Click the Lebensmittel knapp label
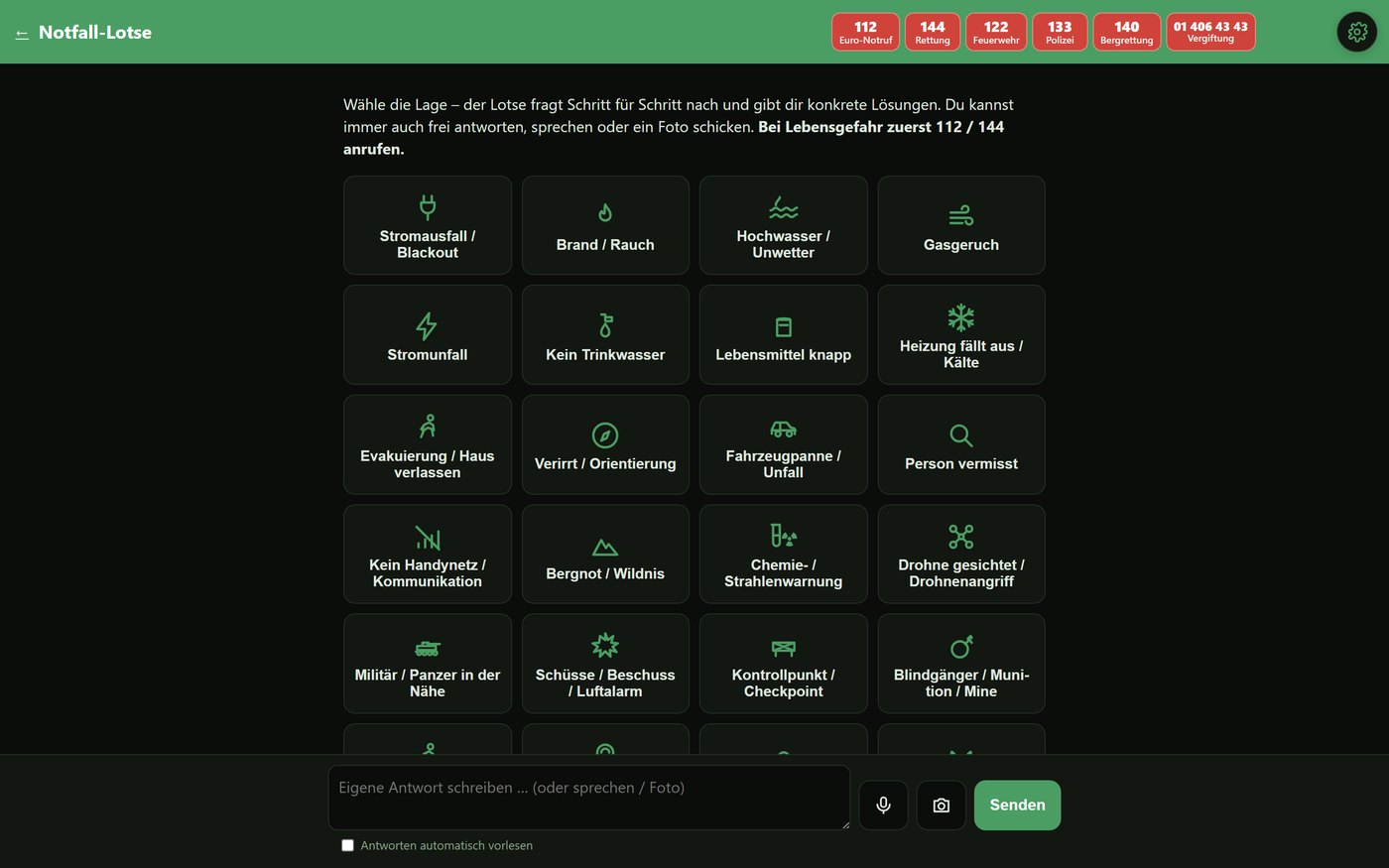Image resolution: width=1389 pixels, height=868 pixels. (784, 354)
